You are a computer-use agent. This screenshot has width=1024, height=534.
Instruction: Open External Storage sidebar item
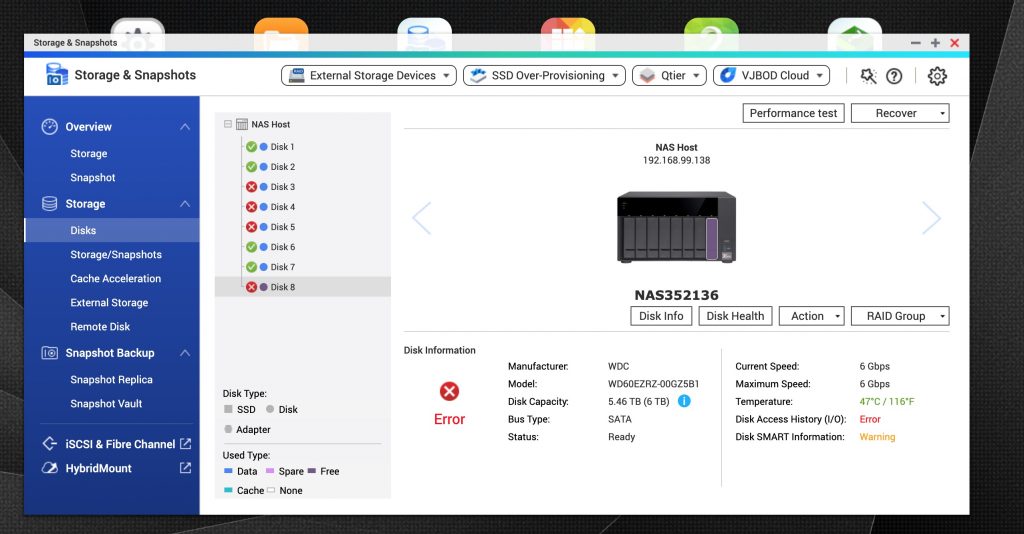coord(109,303)
